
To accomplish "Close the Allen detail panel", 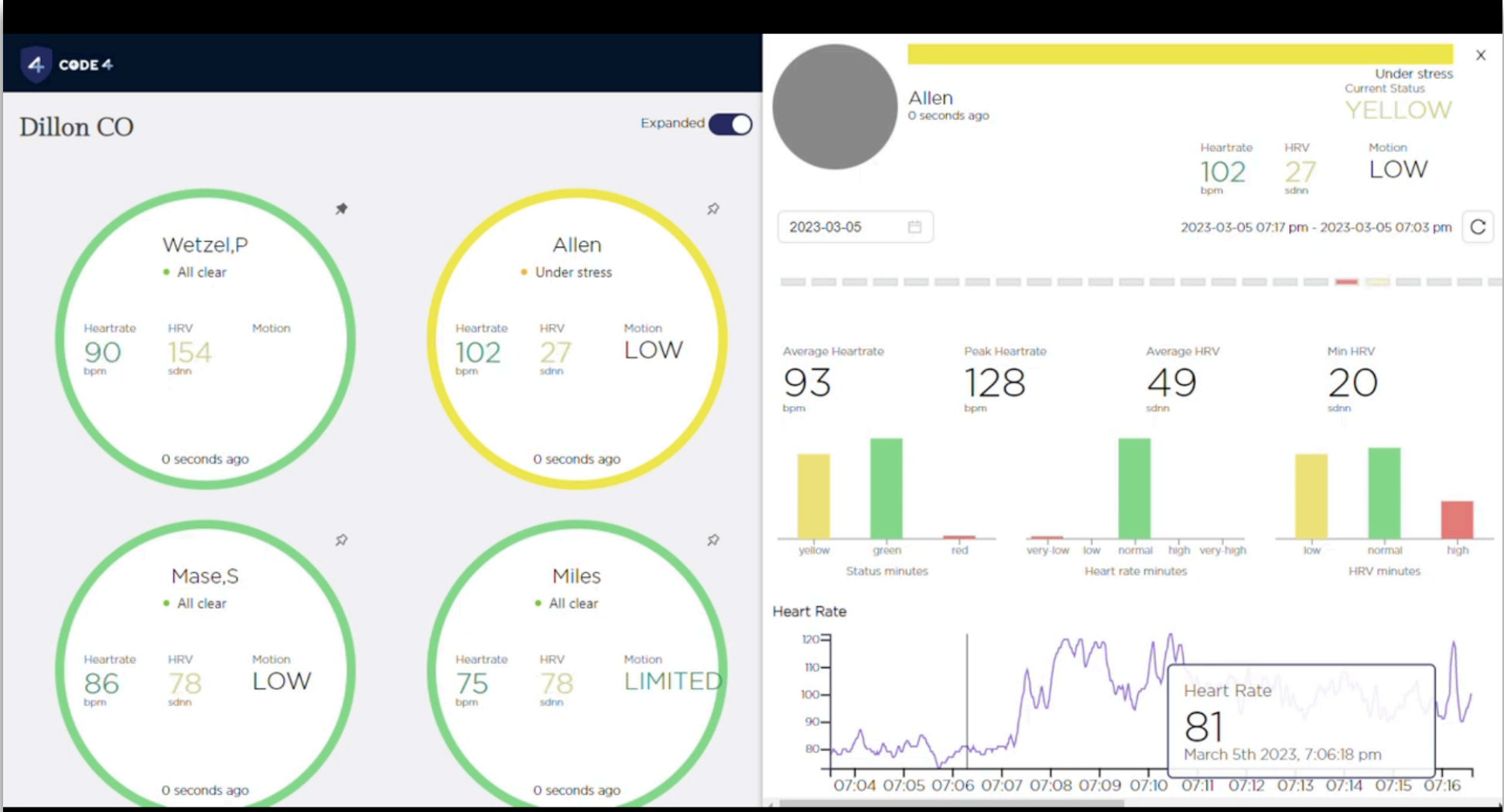I will pos(1481,55).
